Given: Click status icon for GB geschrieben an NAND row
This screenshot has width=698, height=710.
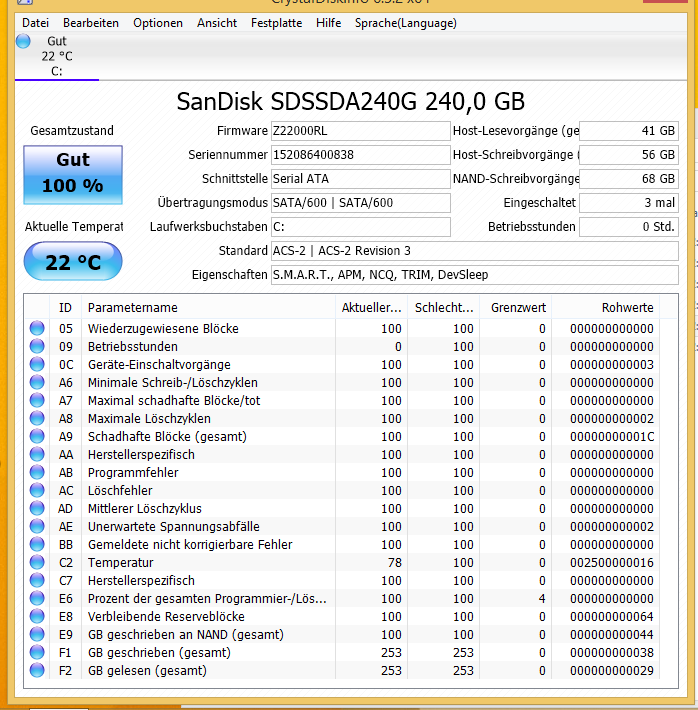Looking at the screenshot, I should [37, 634].
